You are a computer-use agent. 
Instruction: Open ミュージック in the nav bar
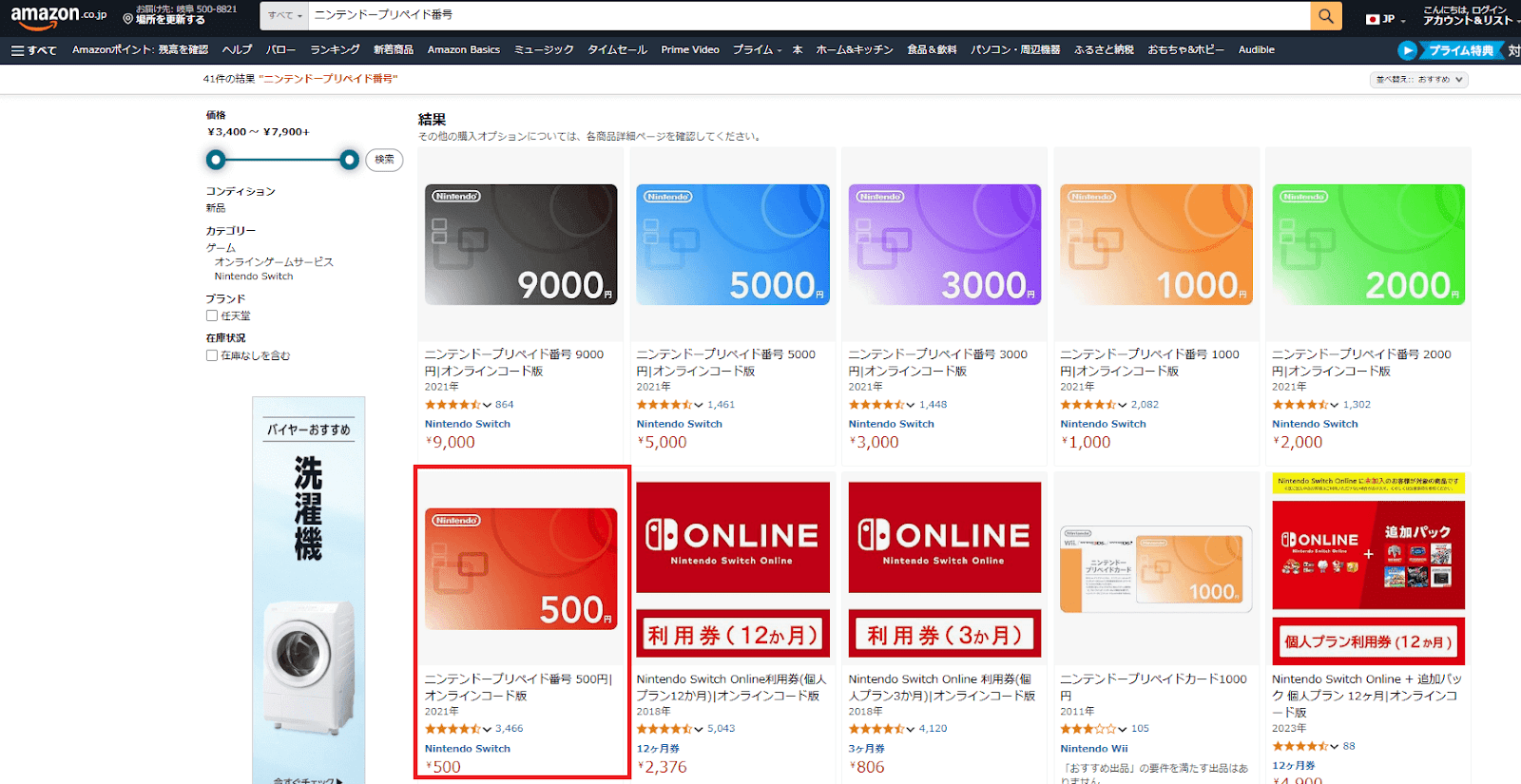click(544, 50)
